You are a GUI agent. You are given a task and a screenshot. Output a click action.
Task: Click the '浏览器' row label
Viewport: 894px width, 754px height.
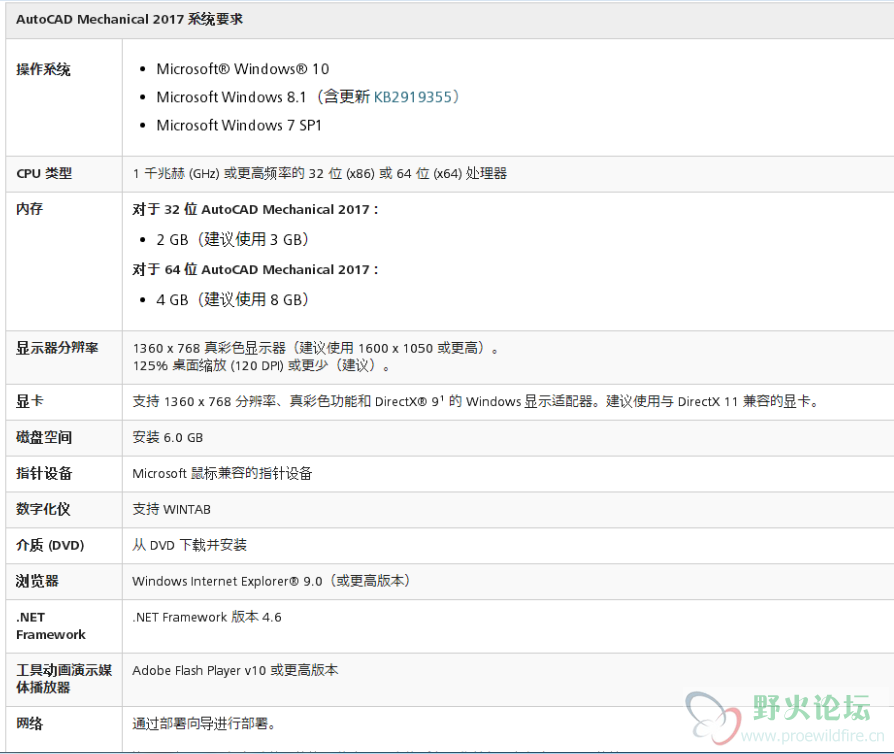click(x=37, y=581)
